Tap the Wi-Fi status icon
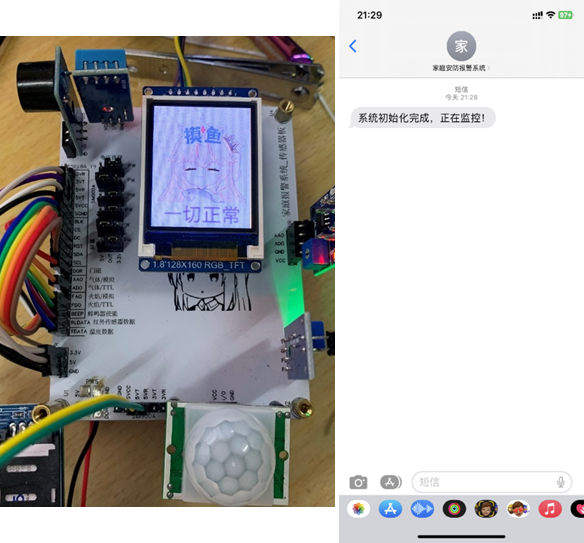 (550, 15)
